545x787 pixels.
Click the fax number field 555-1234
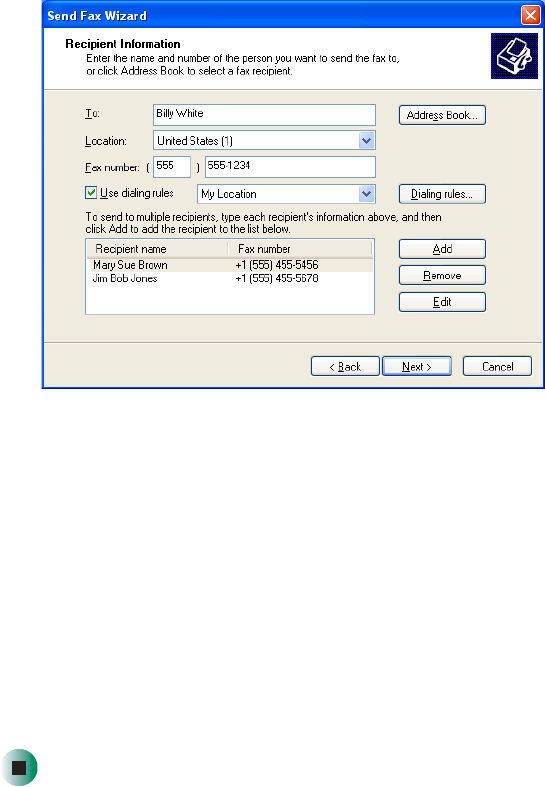pyautogui.click(x=290, y=167)
